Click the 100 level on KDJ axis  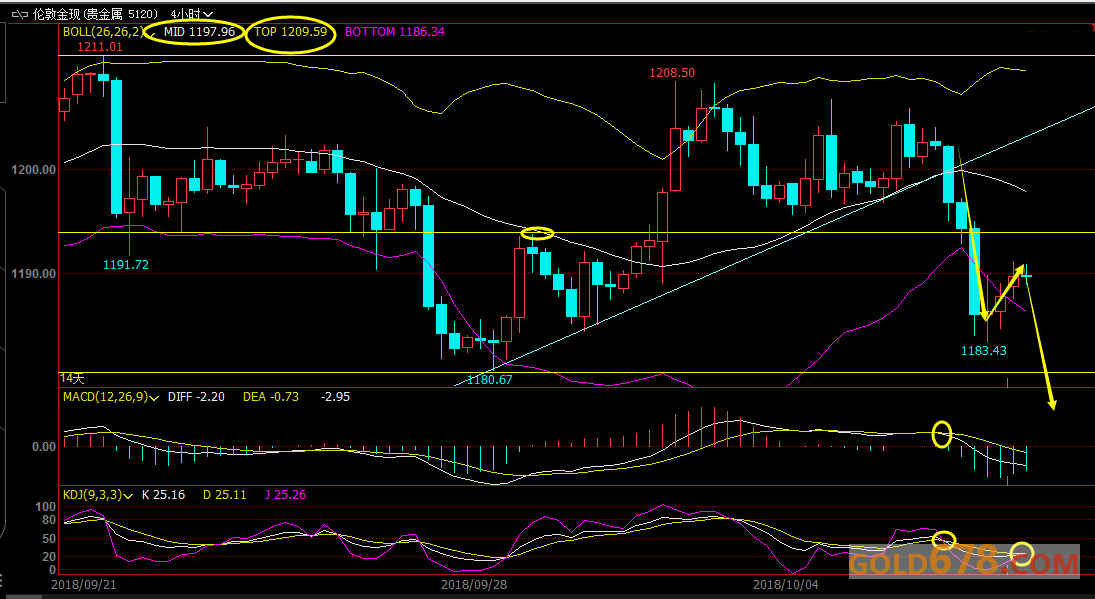pos(45,506)
